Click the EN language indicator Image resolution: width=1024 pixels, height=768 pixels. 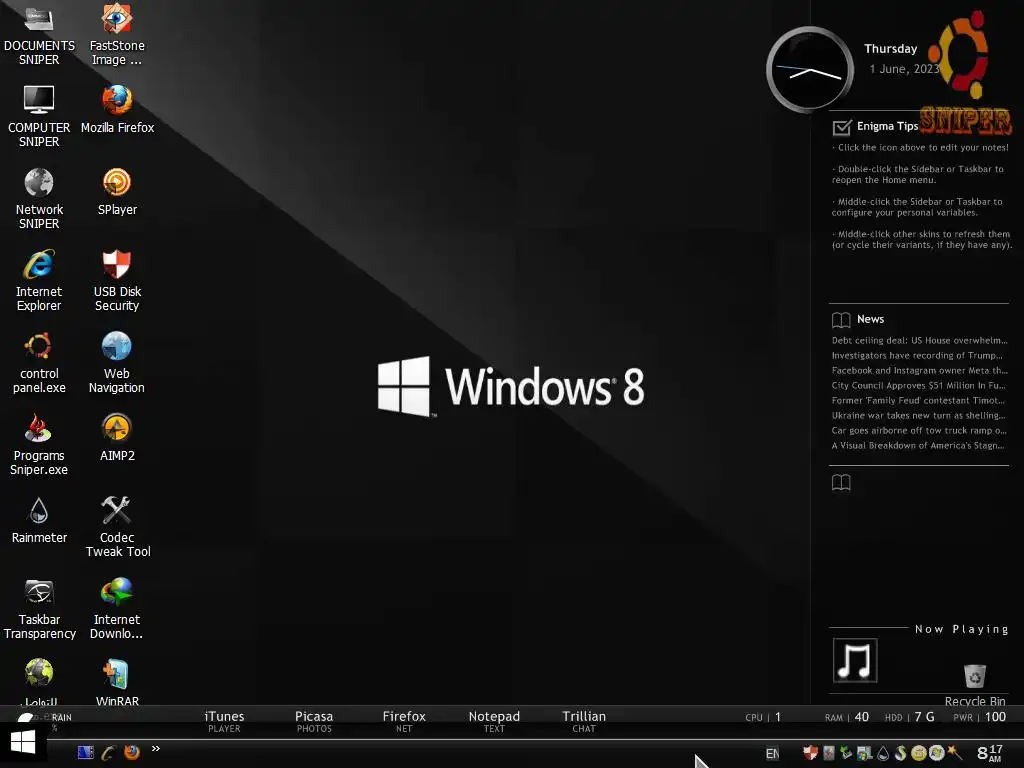point(772,754)
